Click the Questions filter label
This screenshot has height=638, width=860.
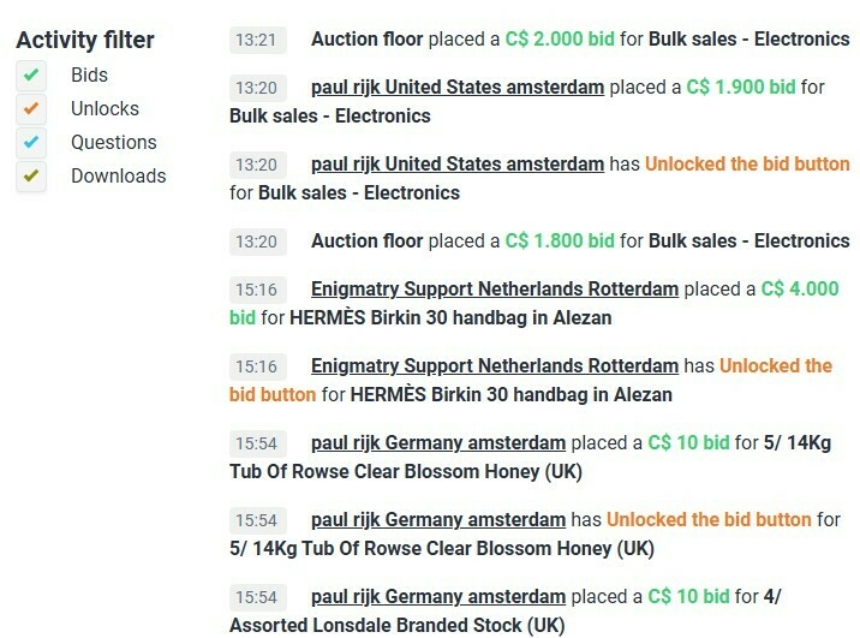(114, 142)
